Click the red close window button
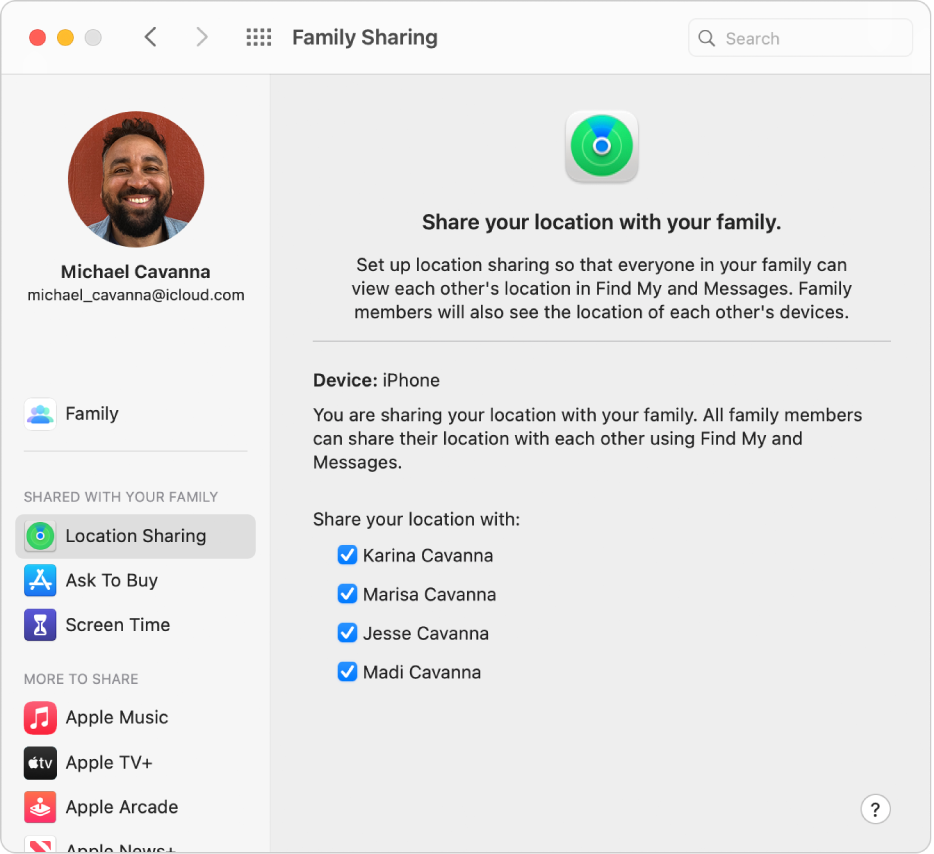934x854 pixels. coord(38,38)
